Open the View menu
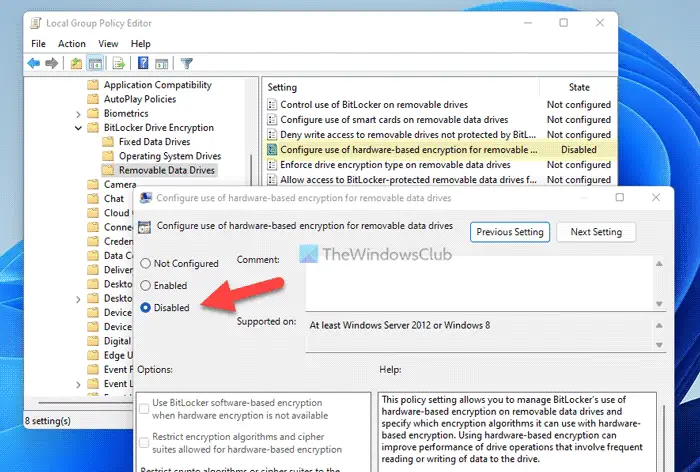 [x=108, y=44]
